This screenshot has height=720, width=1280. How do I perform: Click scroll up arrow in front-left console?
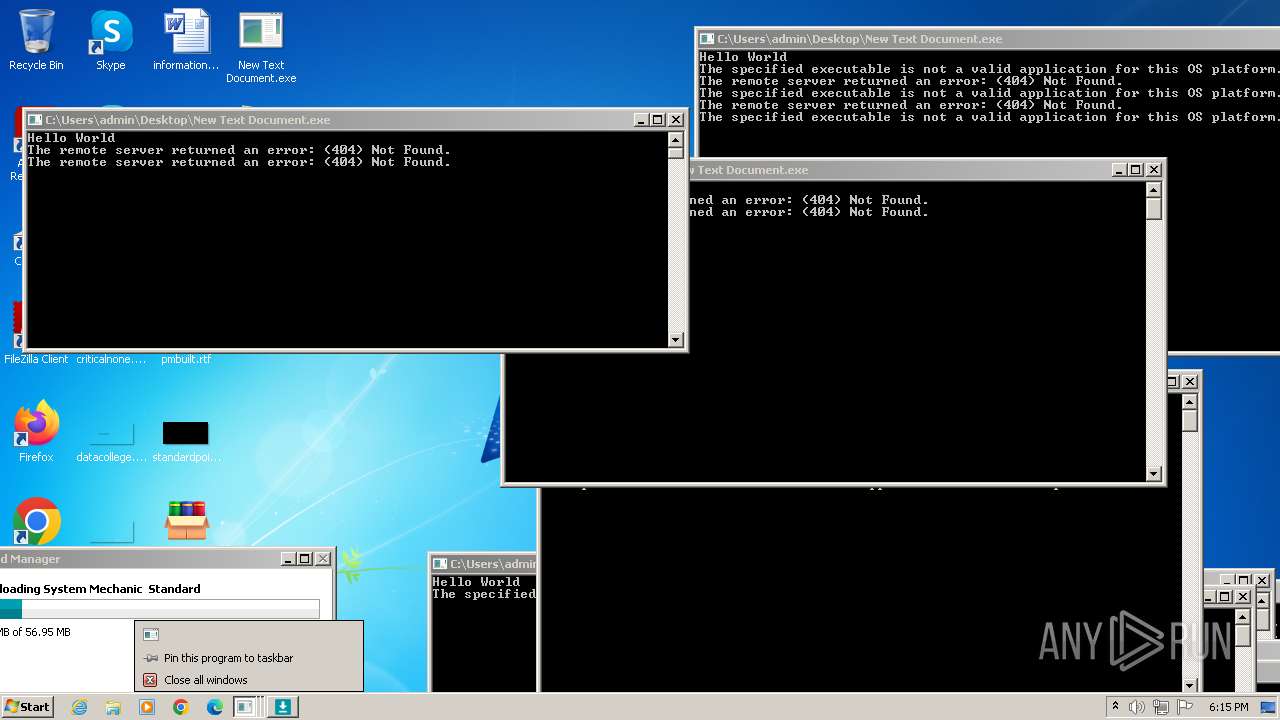676,139
